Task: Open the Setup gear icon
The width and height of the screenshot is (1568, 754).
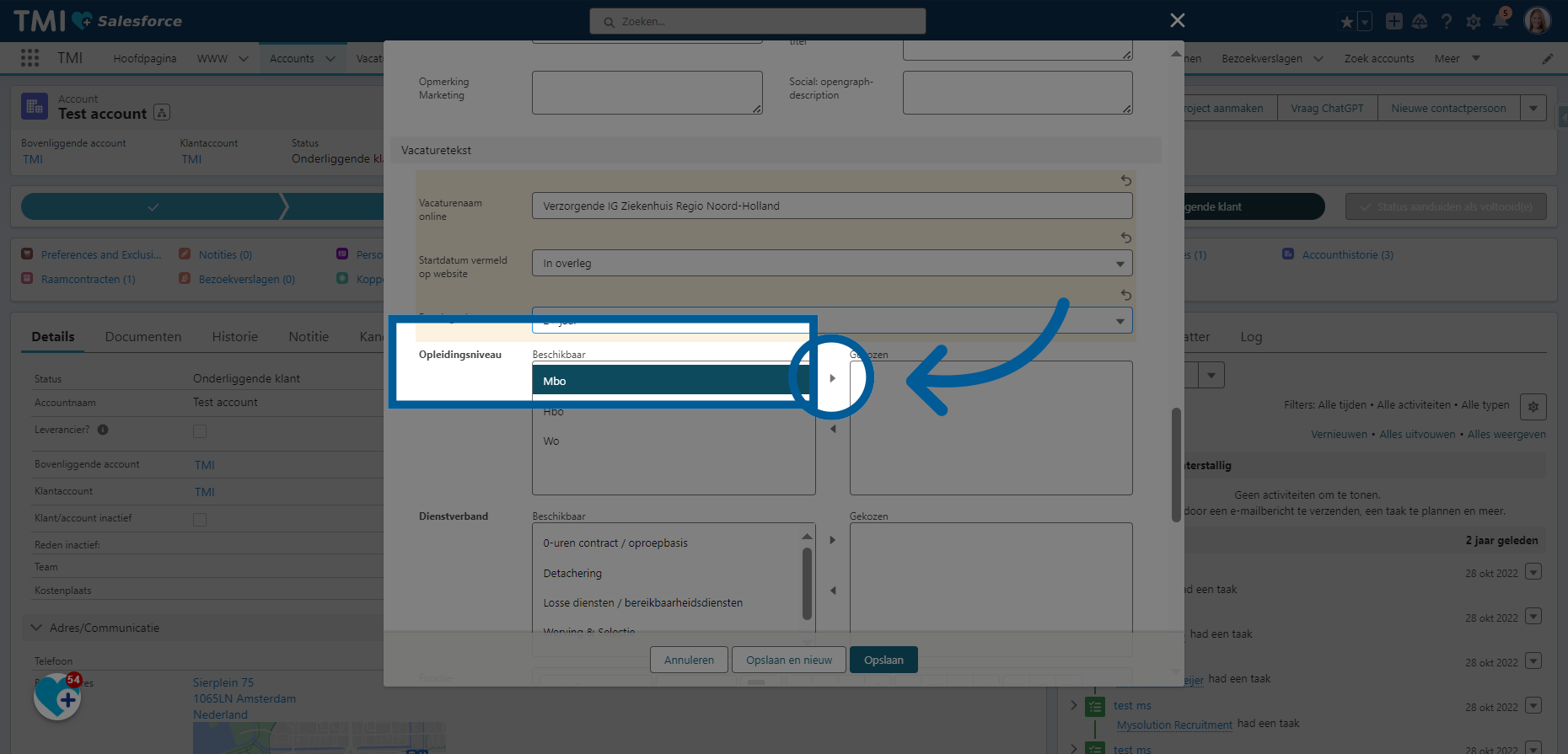Action: click(1474, 22)
